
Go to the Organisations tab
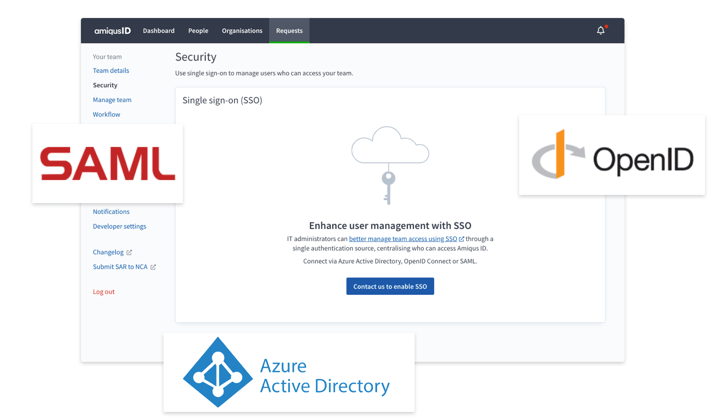pyautogui.click(x=242, y=31)
